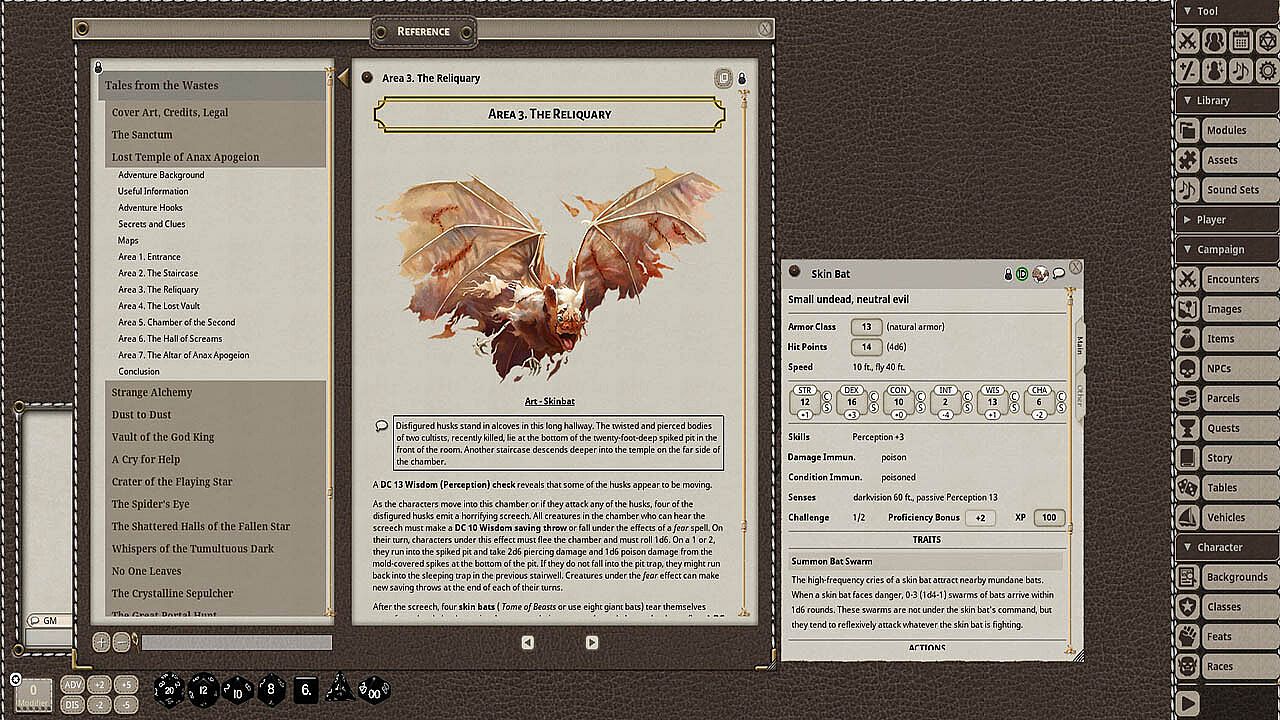
Task: Click the Modules folder icon
Action: click(x=1187, y=130)
